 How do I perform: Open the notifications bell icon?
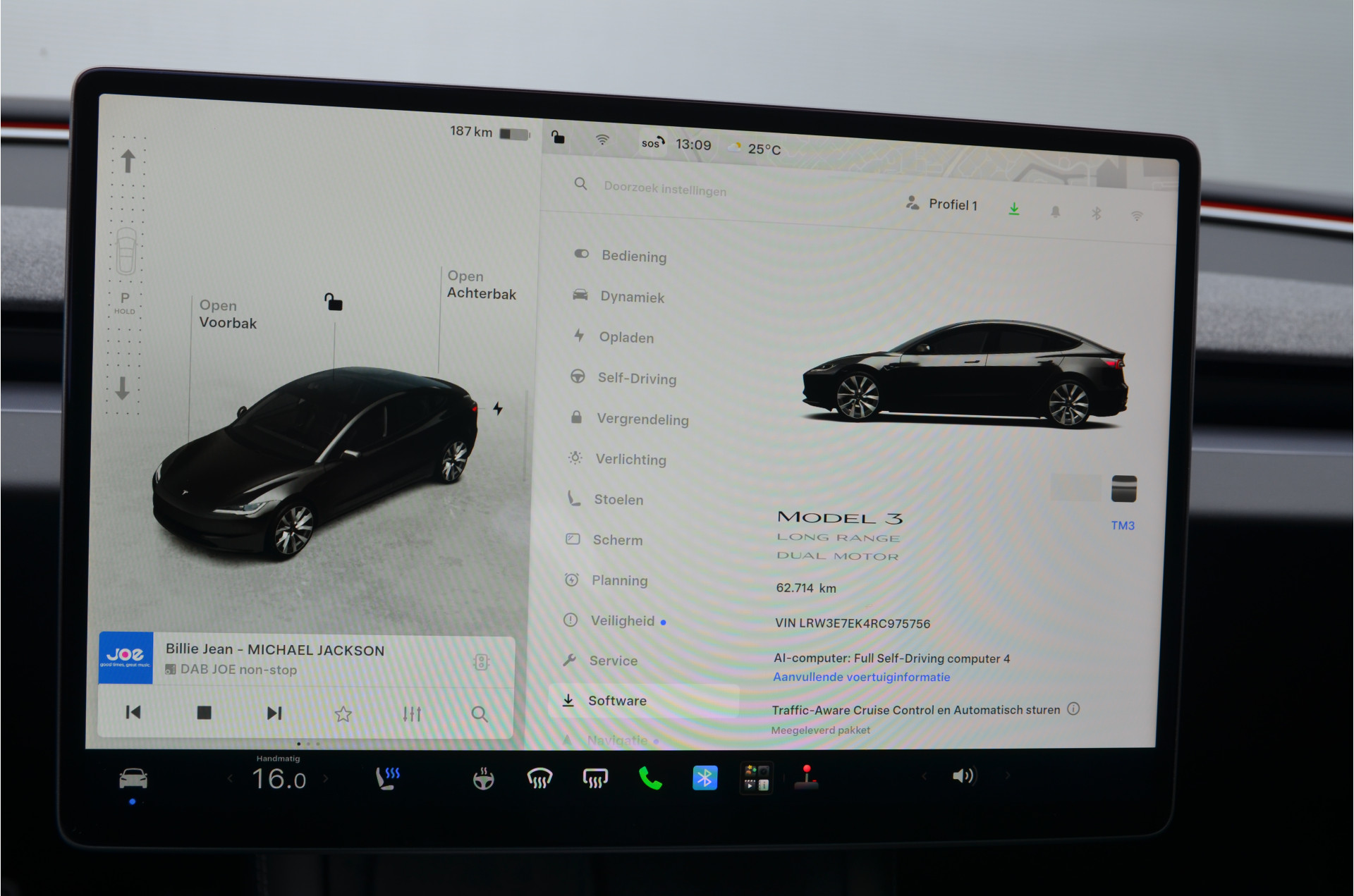point(1056,211)
